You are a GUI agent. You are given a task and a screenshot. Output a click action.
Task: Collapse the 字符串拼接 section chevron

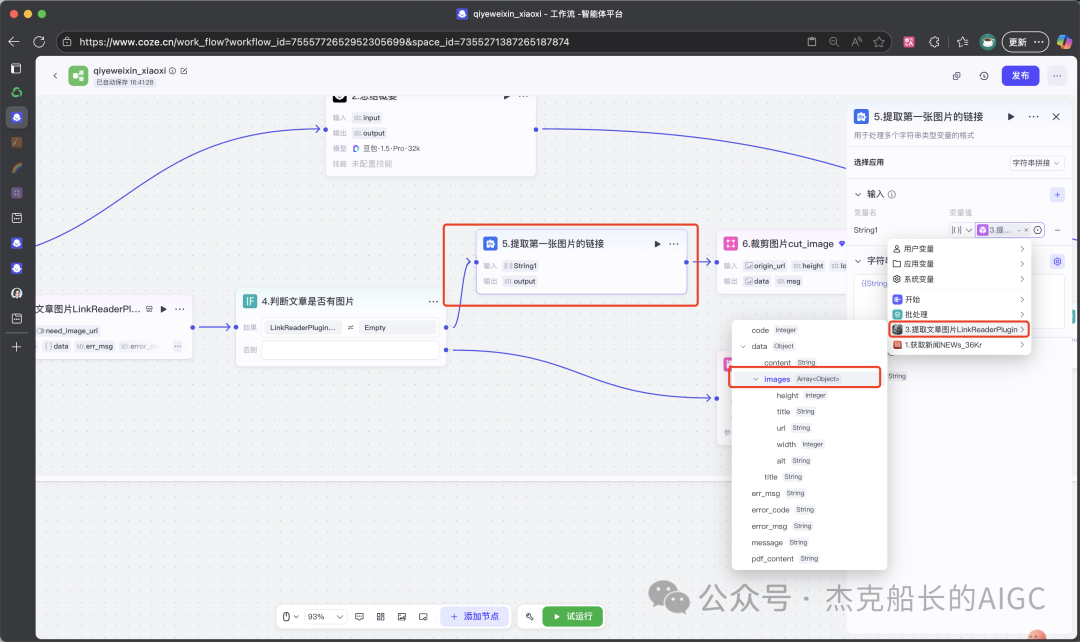858,261
